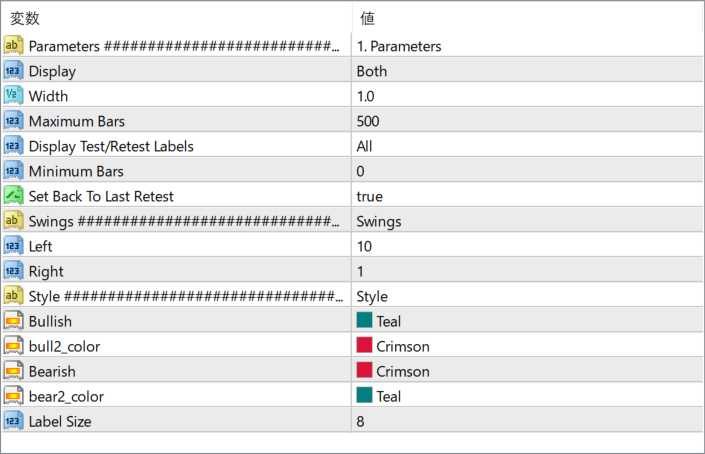Click the color-type icon beside Bullish
The height and width of the screenshot is (454, 705).
tap(13, 321)
